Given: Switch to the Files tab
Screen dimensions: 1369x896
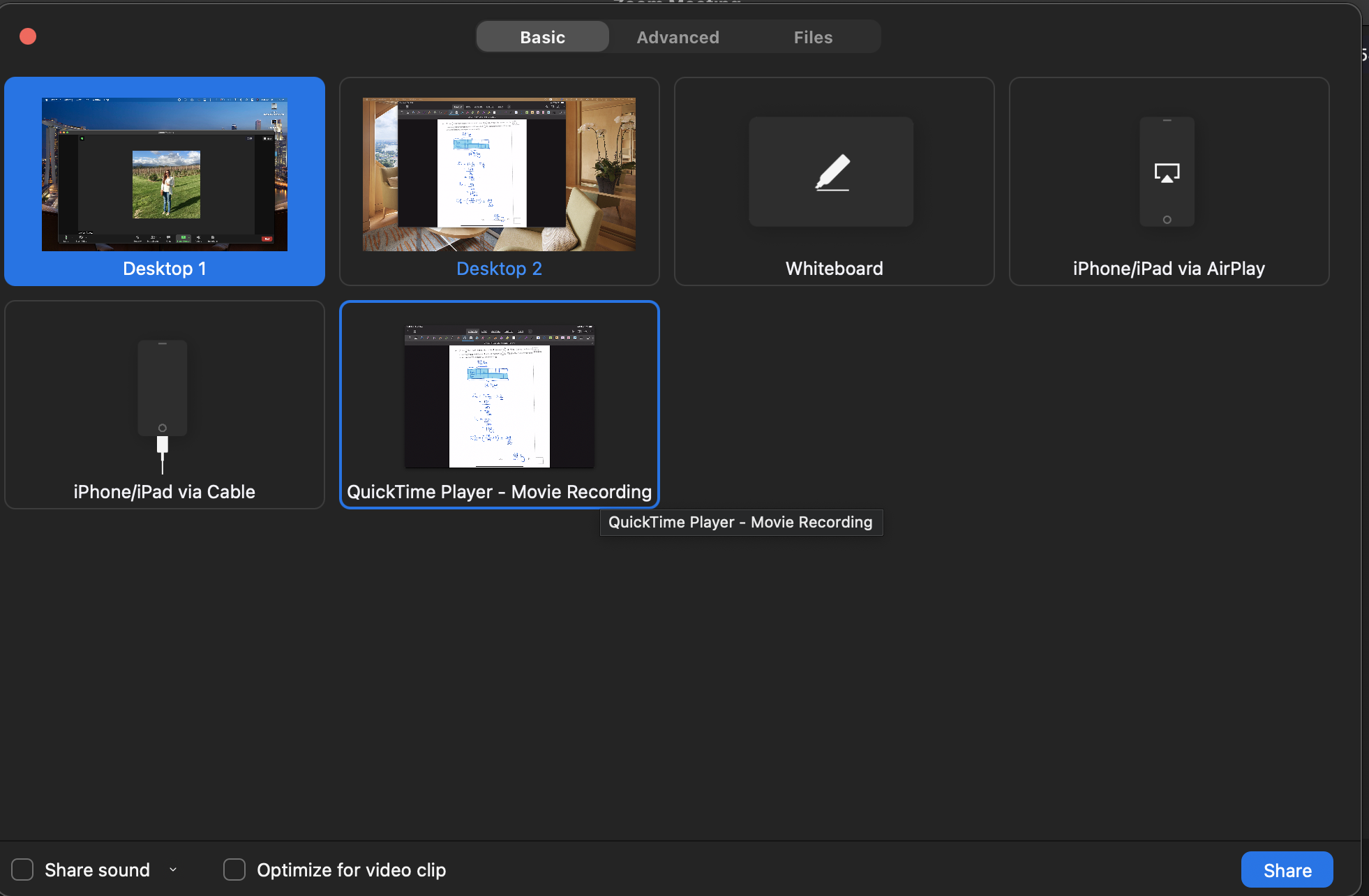Looking at the screenshot, I should click(x=813, y=37).
